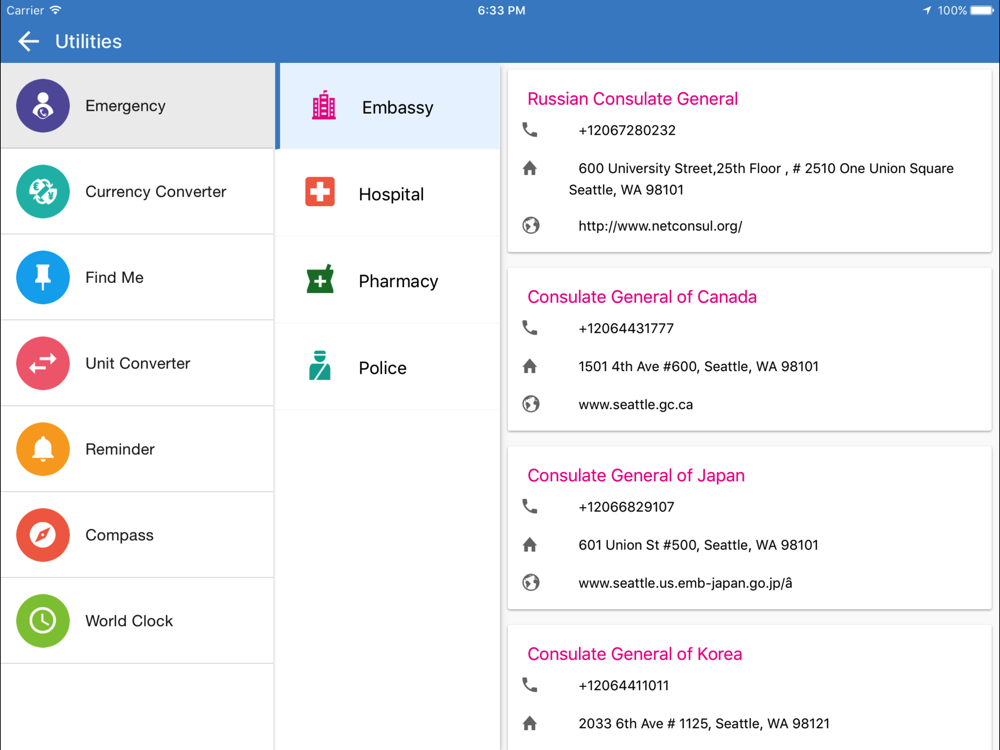Open the www.seattle.us.emb-japan.go.jp link
The width and height of the screenshot is (1000, 750).
(685, 583)
